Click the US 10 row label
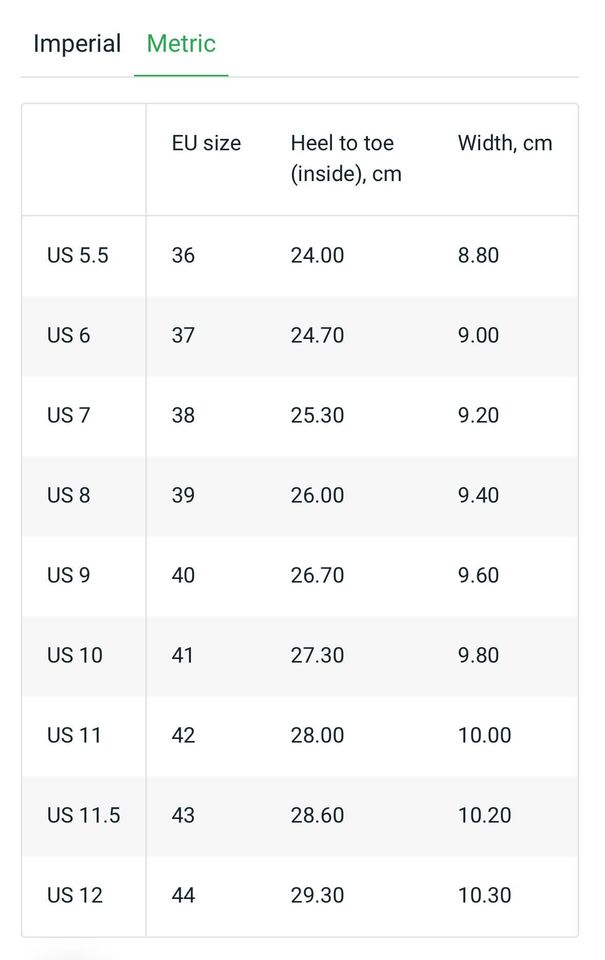Screen dimensions: 605x960 tap(74, 655)
